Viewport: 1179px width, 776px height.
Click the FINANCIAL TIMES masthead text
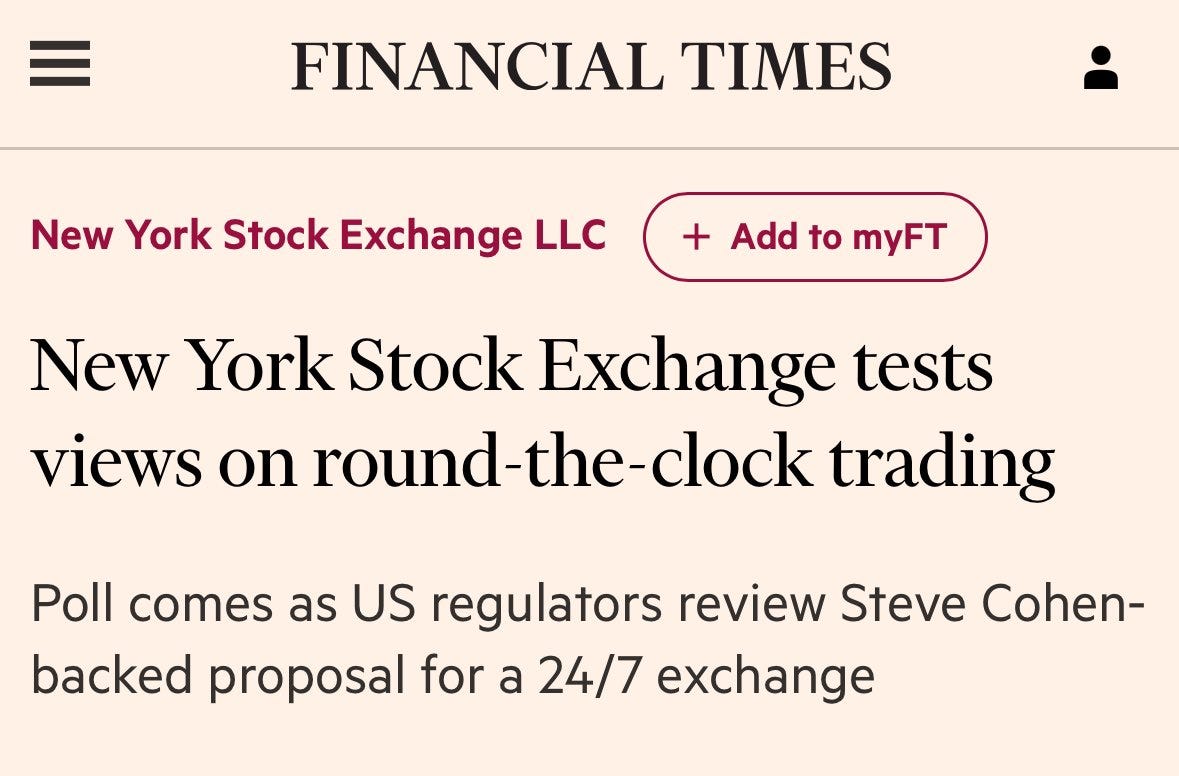click(591, 67)
